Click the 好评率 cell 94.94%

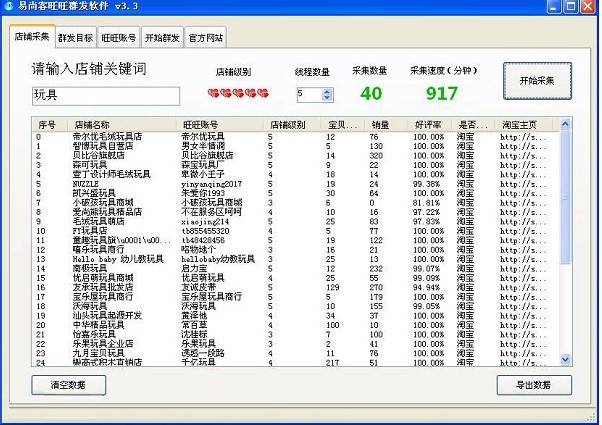pyautogui.click(x=427, y=287)
